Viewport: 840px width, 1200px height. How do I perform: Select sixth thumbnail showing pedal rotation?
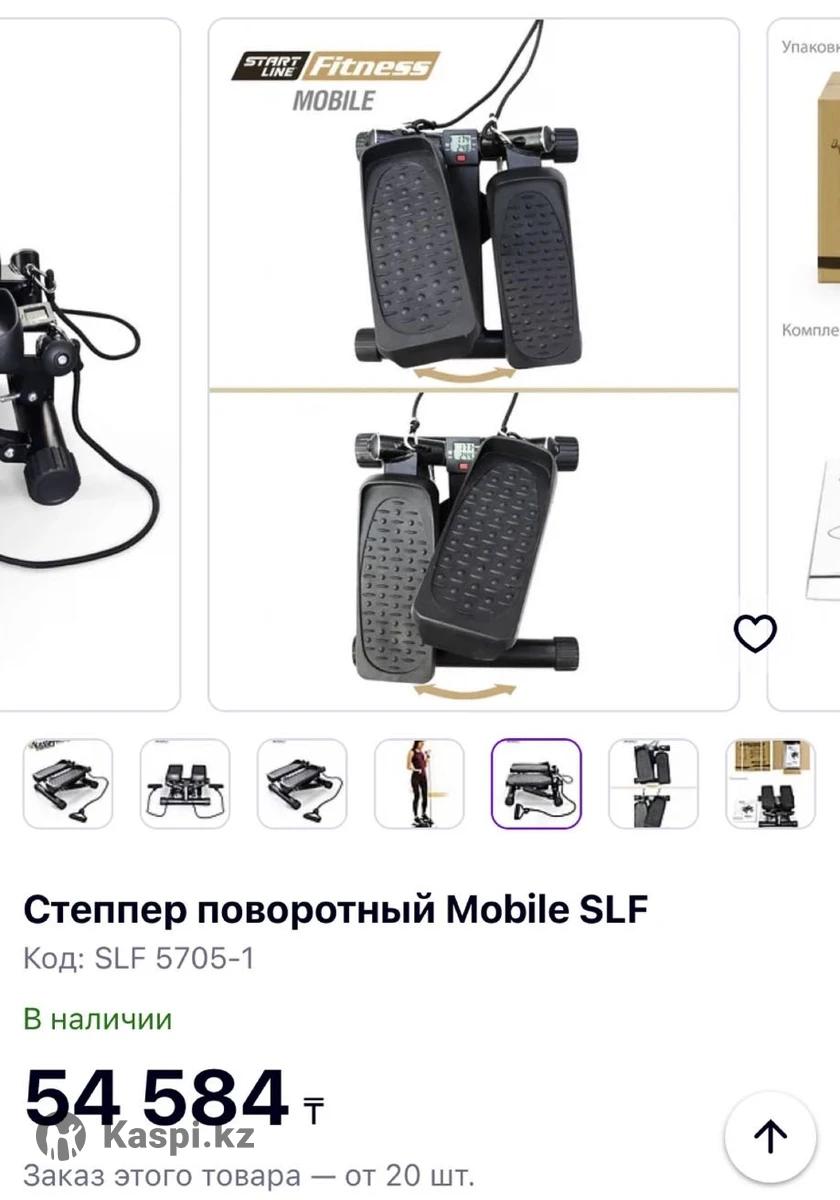[653, 784]
